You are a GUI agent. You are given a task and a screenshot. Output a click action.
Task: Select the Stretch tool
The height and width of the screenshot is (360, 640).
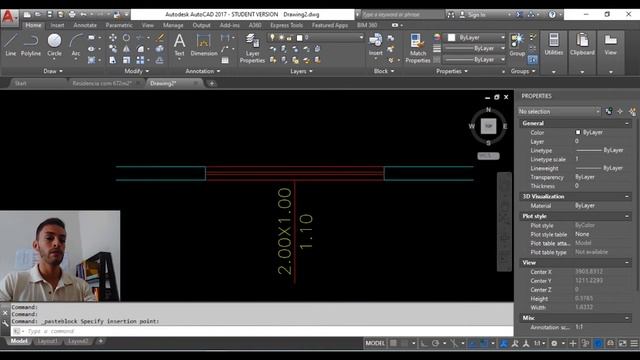[x=113, y=60]
